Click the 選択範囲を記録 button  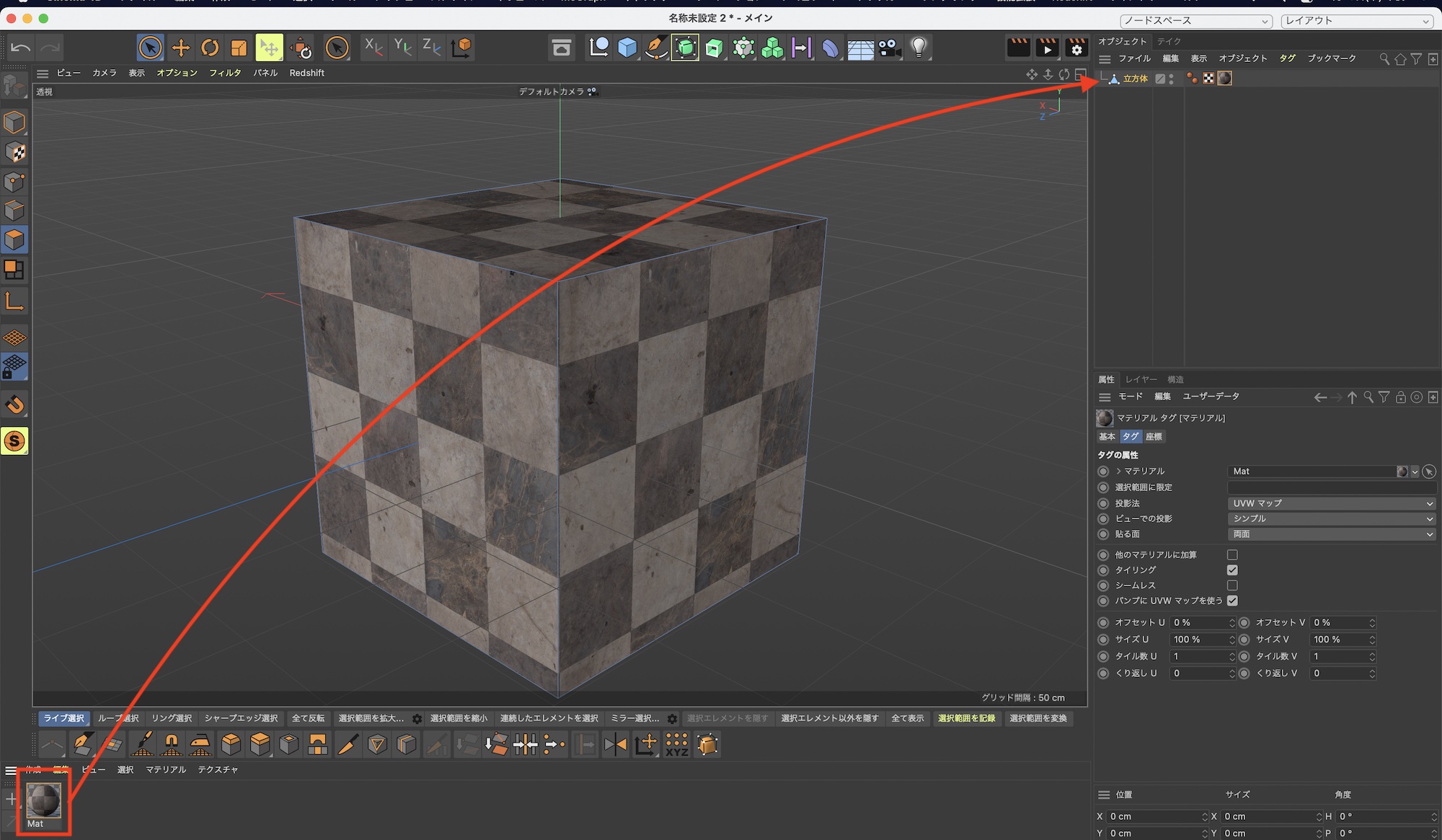[966, 718]
